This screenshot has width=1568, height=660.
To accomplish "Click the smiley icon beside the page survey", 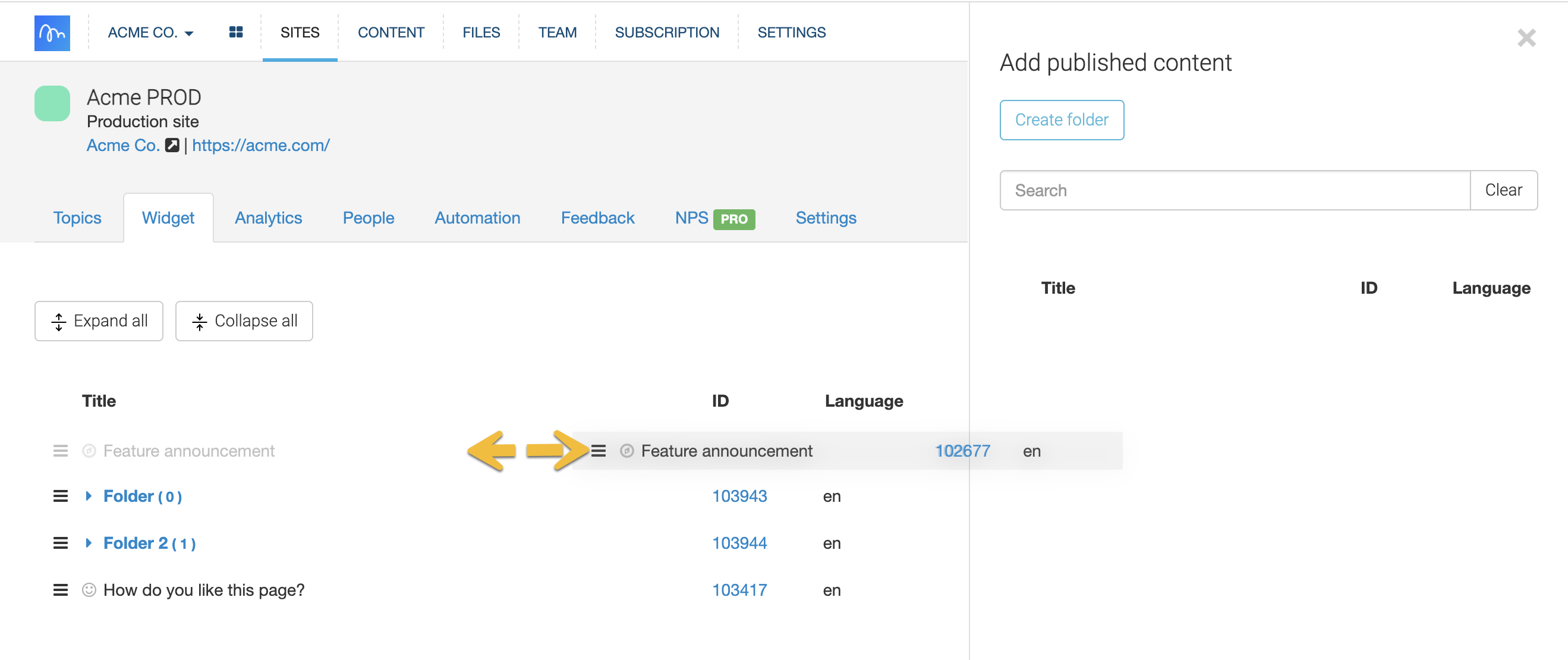I will point(89,590).
